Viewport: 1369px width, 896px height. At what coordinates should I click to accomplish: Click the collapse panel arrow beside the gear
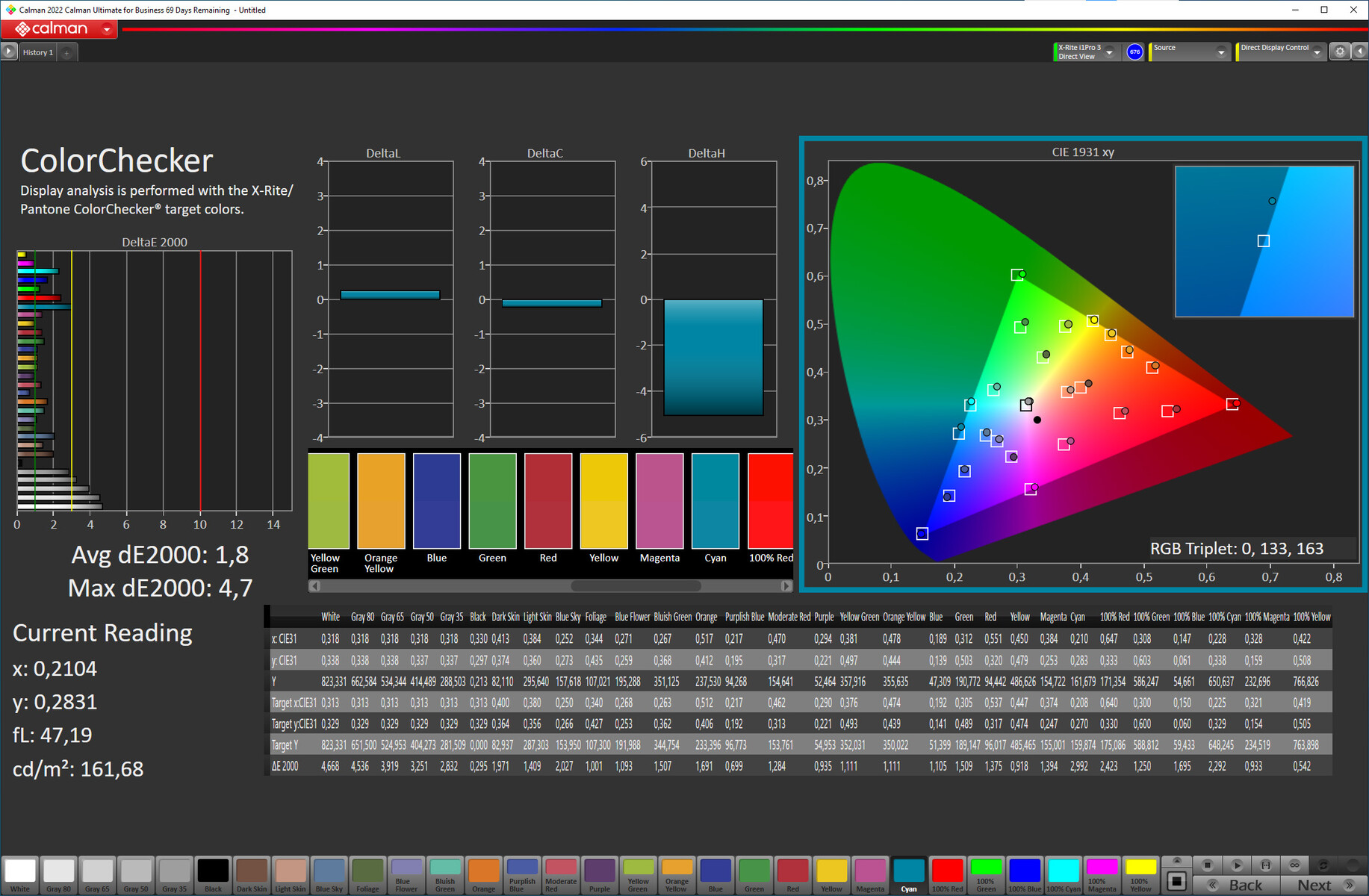1359,52
